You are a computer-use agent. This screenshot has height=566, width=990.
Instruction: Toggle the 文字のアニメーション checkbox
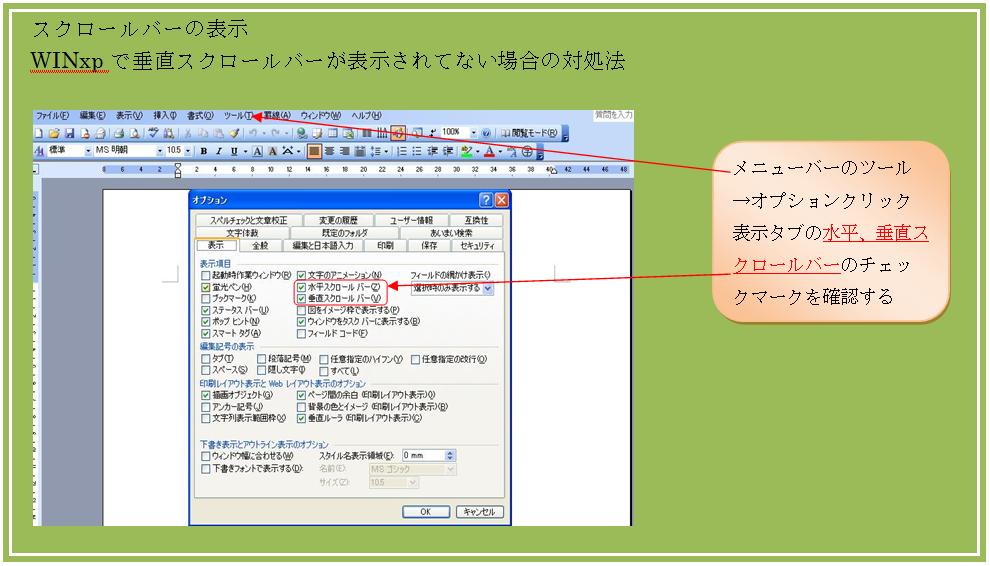pyautogui.click(x=301, y=275)
